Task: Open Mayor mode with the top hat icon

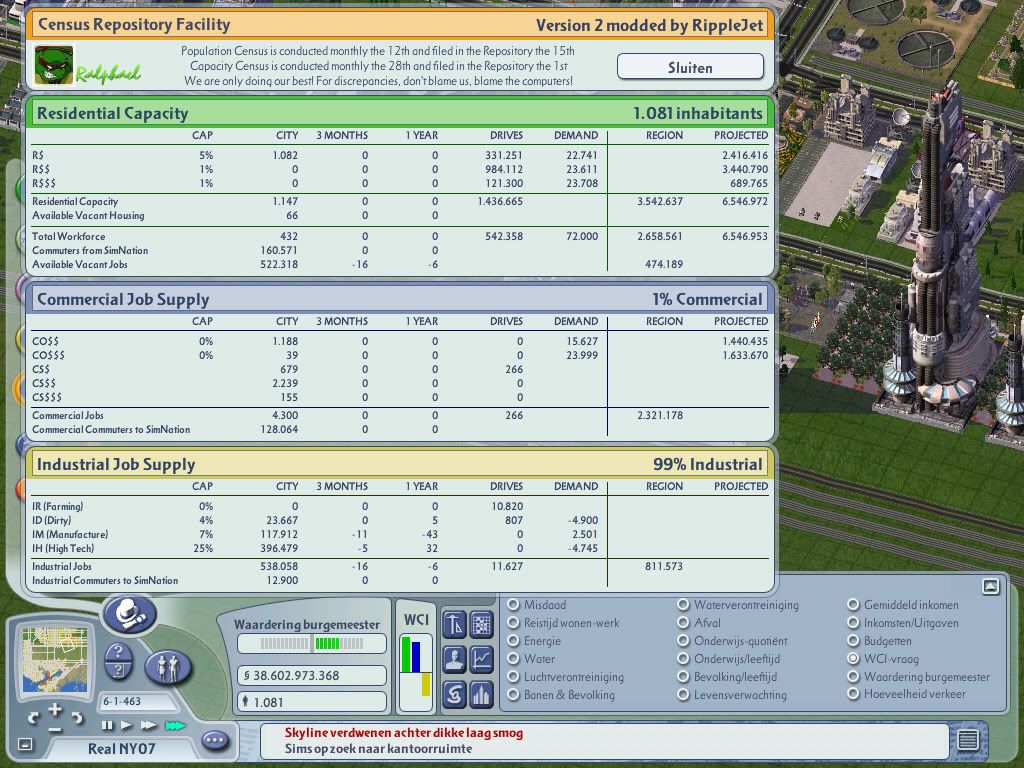Action: tap(130, 613)
